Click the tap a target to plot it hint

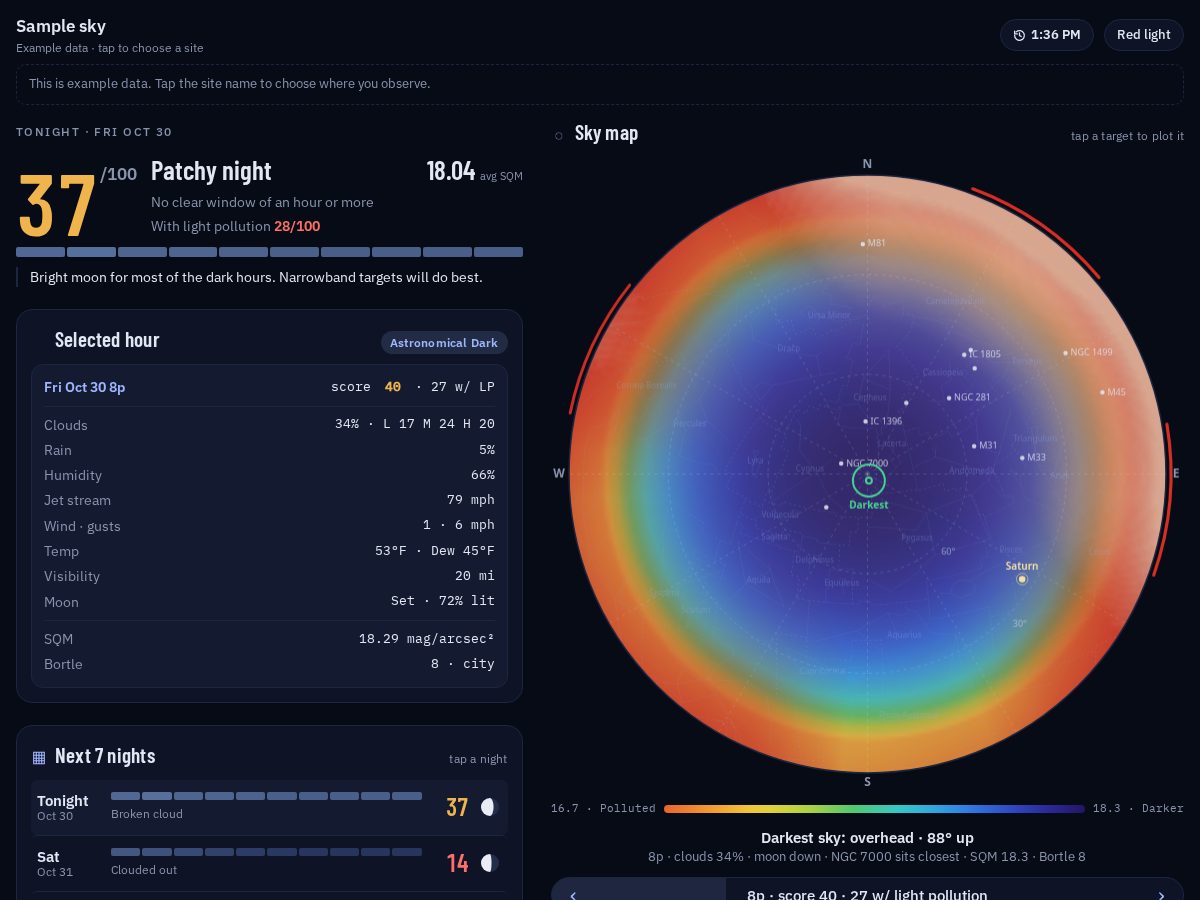point(1127,136)
